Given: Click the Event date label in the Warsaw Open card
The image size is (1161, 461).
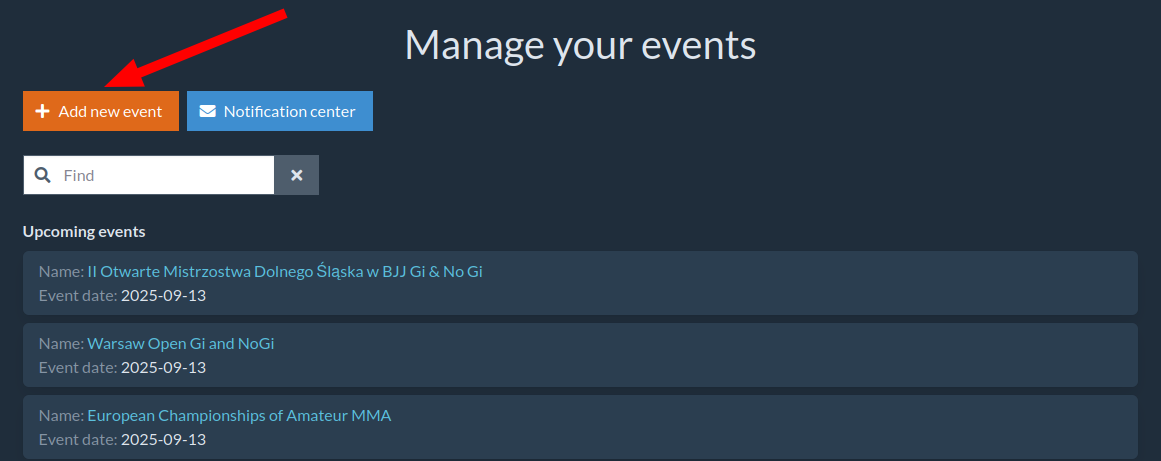Looking at the screenshot, I should point(77,367).
